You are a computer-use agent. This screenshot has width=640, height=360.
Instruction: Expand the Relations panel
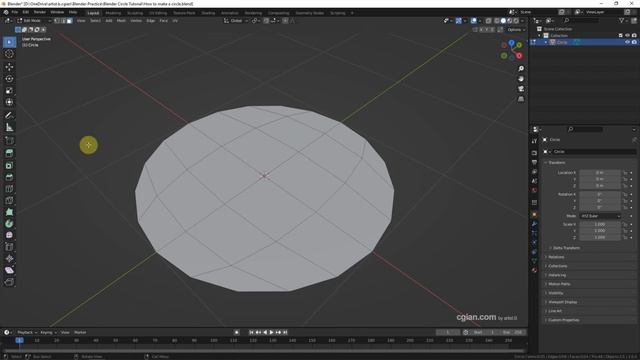click(556, 257)
